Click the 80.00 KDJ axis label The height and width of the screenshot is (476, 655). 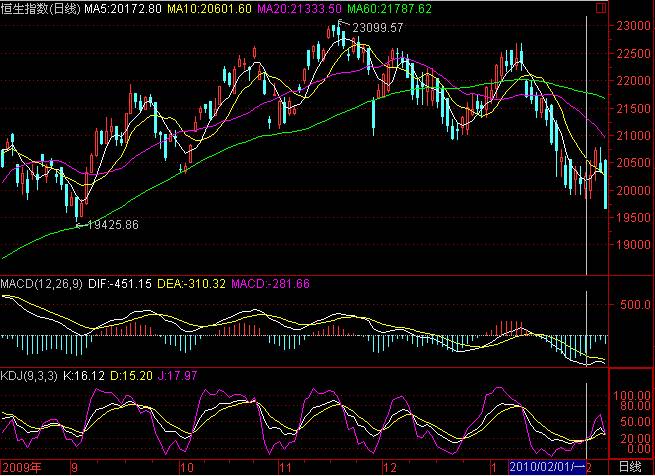(635, 405)
